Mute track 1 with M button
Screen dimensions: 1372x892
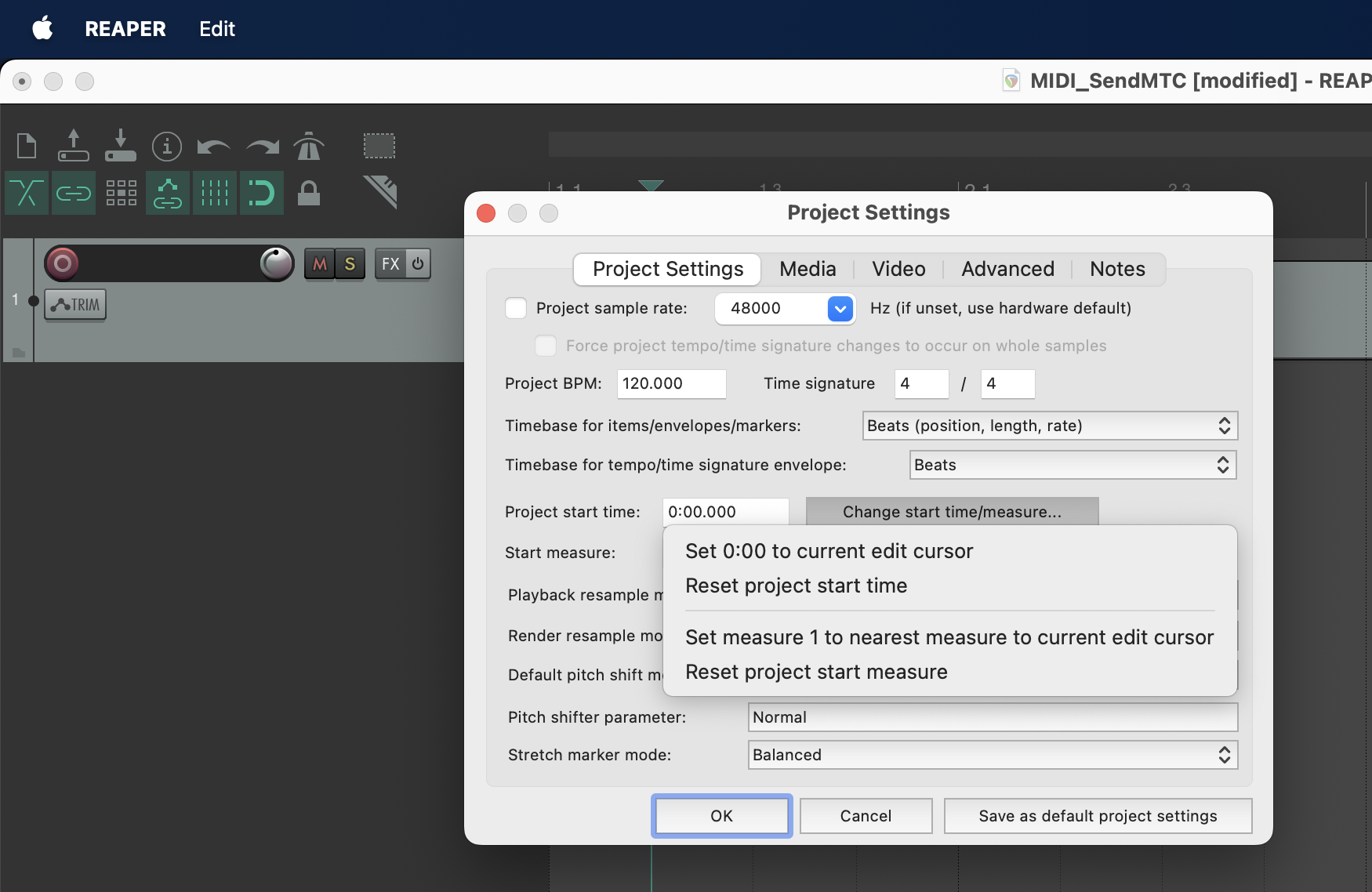tap(320, 264)
